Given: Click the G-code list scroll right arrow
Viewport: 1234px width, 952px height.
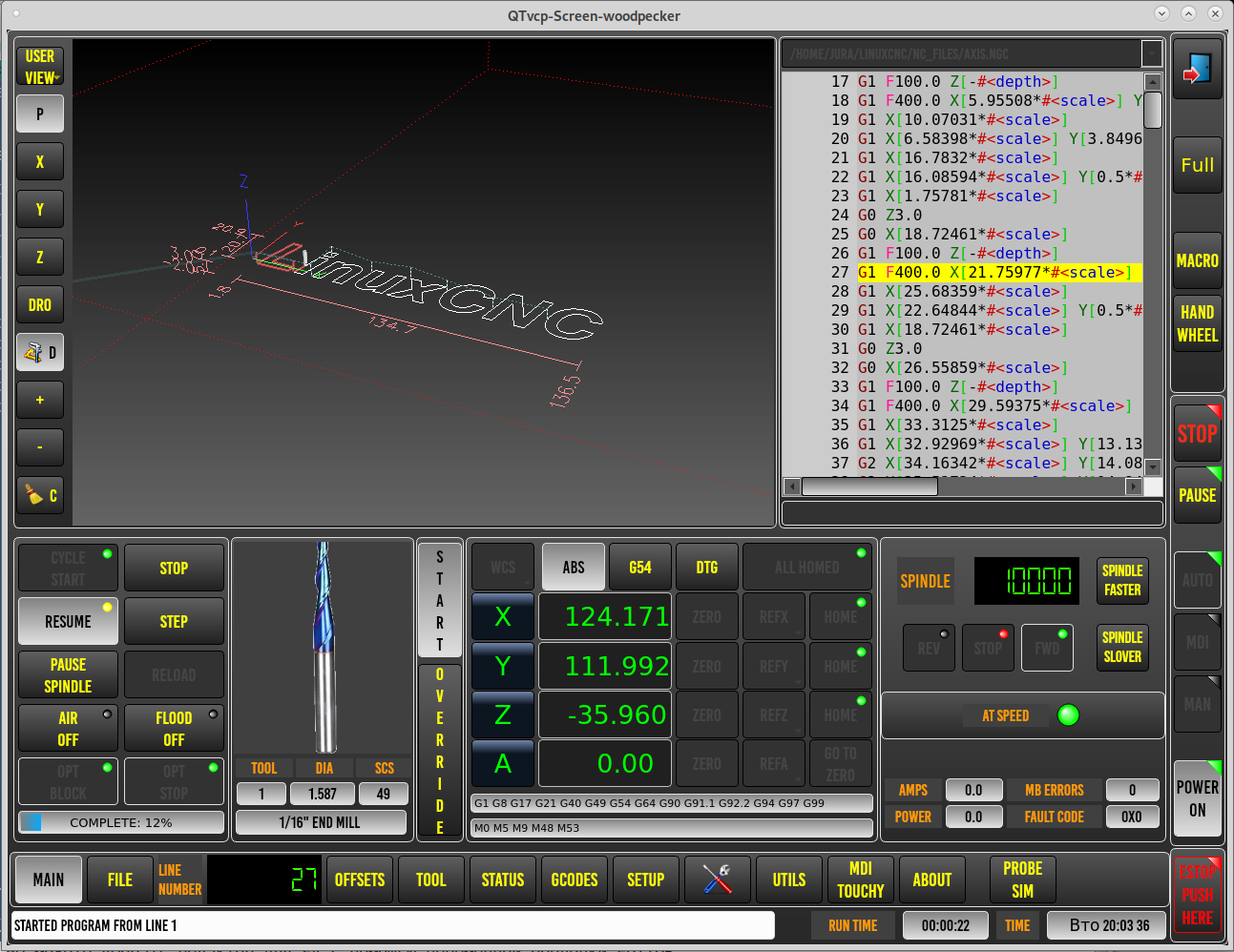Looking at the screenshot, I should coord(1134,486).
